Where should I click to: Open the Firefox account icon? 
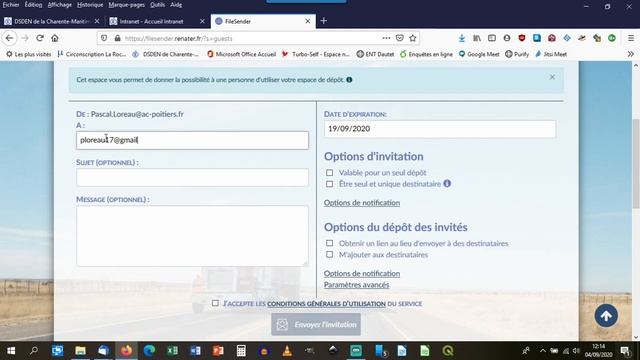tap(507, 38)
